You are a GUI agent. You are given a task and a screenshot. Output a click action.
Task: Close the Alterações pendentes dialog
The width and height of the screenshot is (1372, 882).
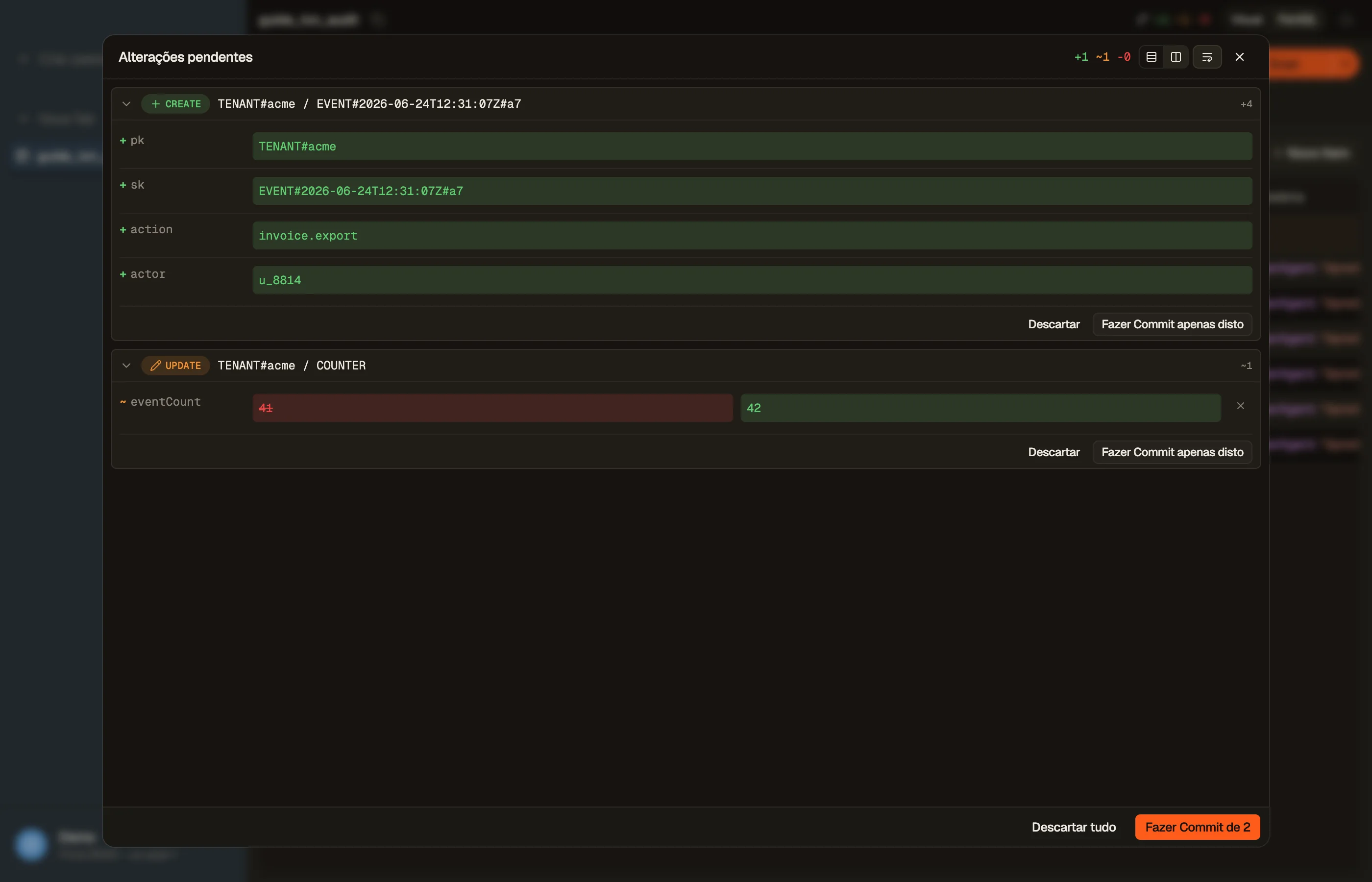click(x=1240, y=57)
